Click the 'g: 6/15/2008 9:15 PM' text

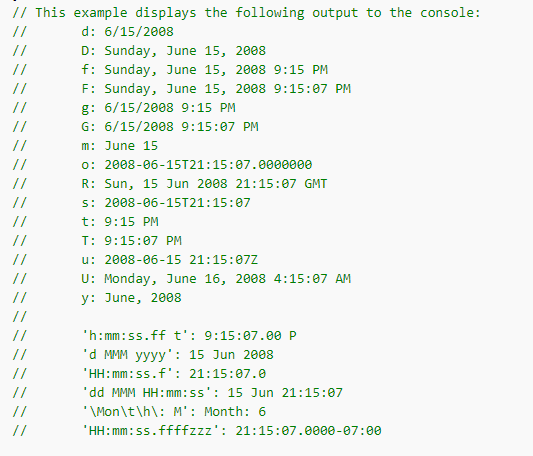tap(158, 108)
